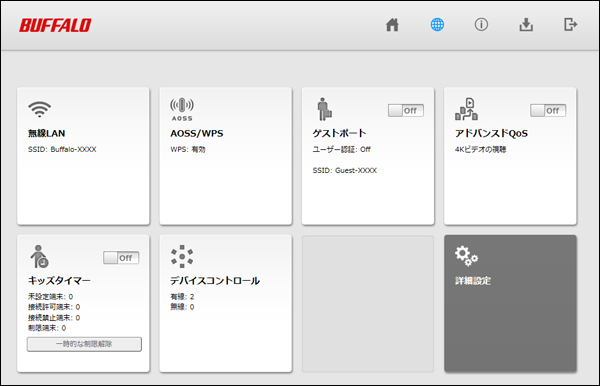Toggle the キッズタイマー Off switch

pyautogui.click(x=121, y=258)
